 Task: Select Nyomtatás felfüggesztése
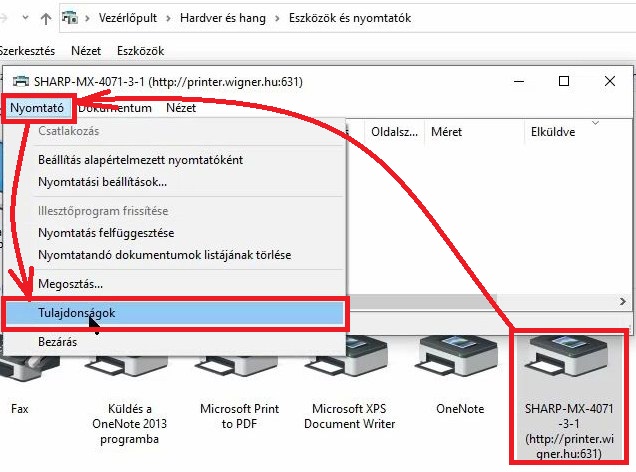click(x=106, y=233)
